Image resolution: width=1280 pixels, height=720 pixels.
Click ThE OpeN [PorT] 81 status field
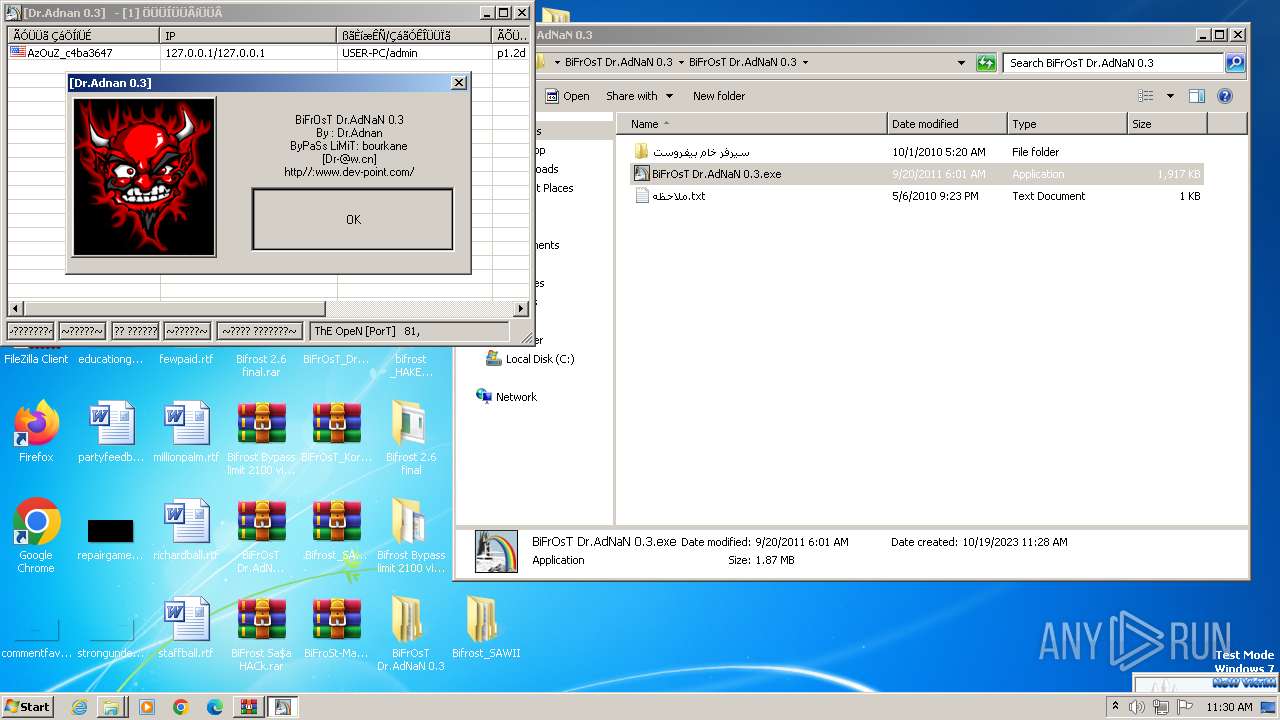click(x=409, y=331)
